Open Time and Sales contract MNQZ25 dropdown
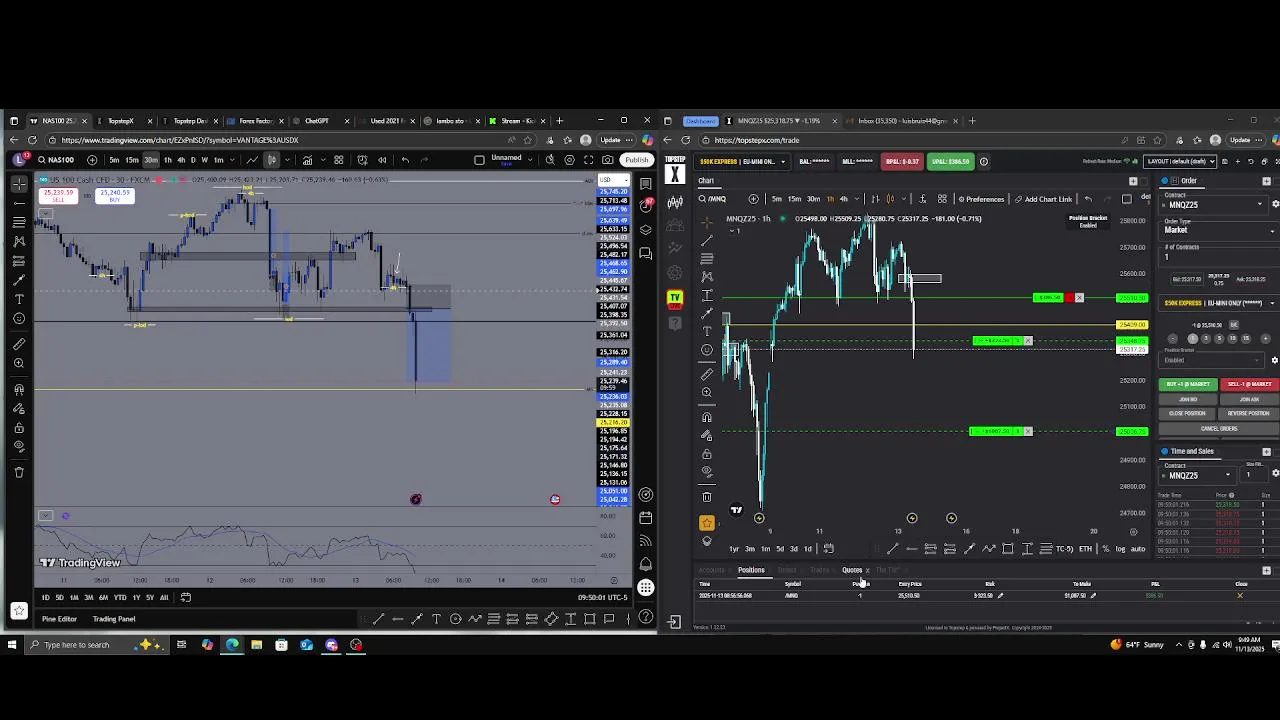This screenshot has height=720, width=1280. 1197,475
